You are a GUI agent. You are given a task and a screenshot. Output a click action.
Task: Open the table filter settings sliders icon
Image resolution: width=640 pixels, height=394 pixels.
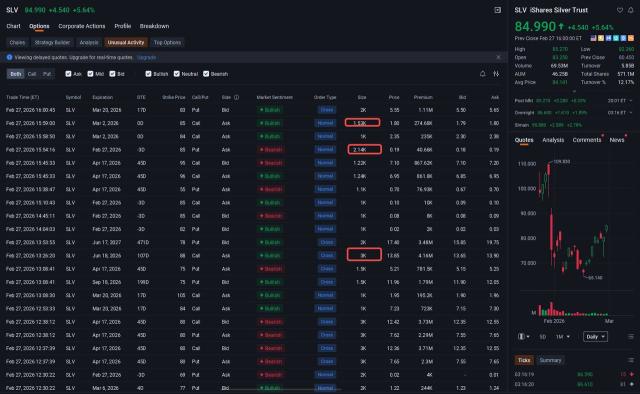[496, 74]
